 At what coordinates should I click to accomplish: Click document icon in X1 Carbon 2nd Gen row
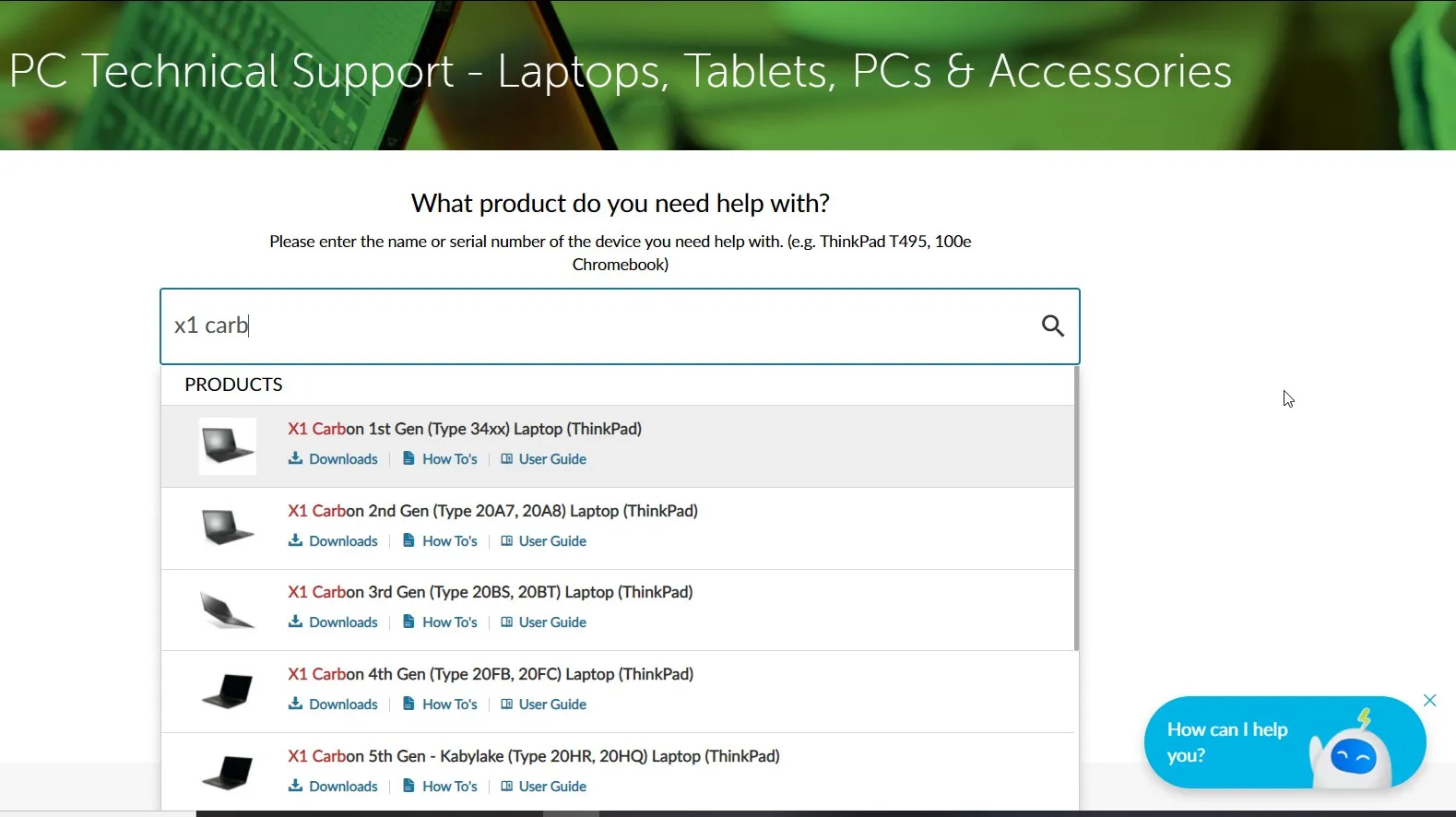408,540
